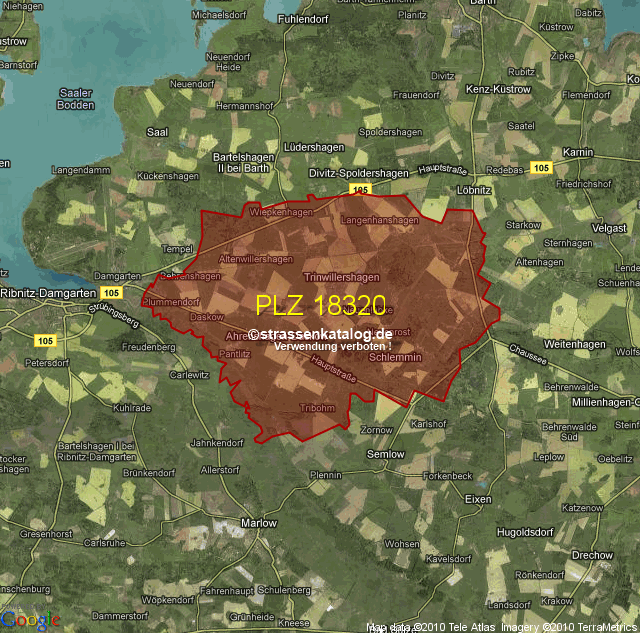Image resolution: width=640 pixels, height=633 pixels.
Task: Open the strassenkatalog.de watermark link
Action: 321,334
